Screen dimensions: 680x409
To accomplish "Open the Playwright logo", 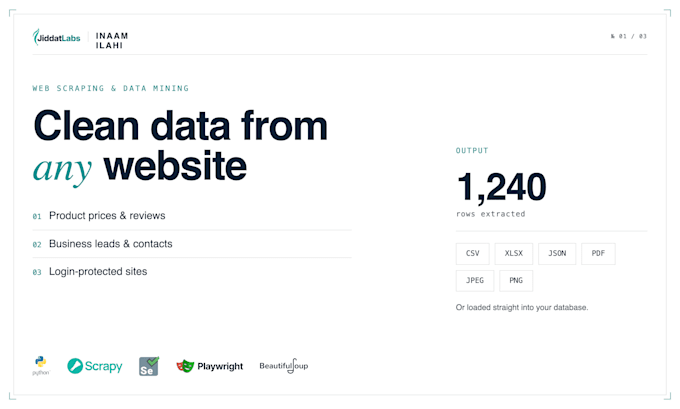I will click(x=209, y=366).
